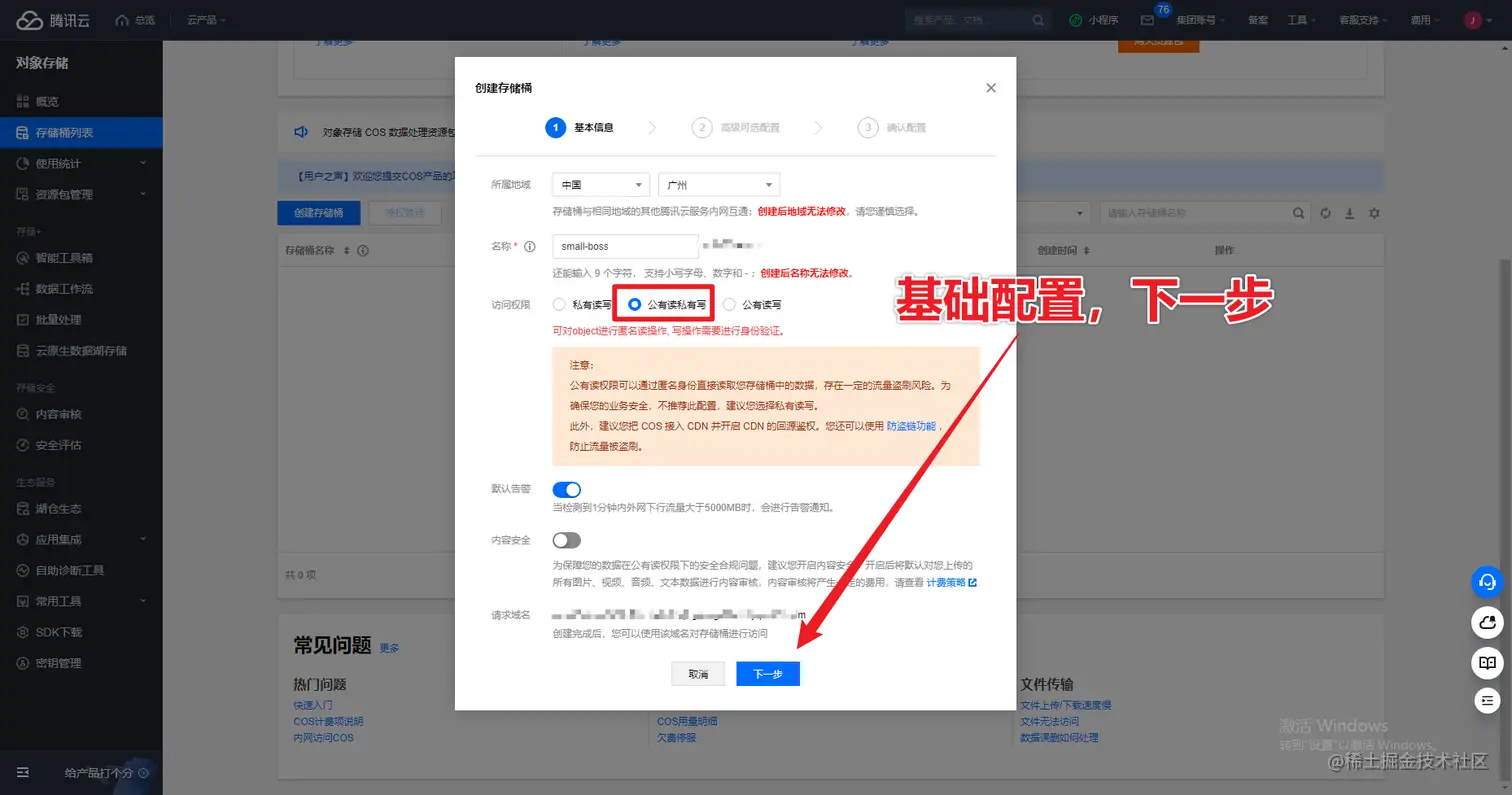The image size is (1512, 795).
Task: Click the 智能工具箱 icon
Action: 23,258
